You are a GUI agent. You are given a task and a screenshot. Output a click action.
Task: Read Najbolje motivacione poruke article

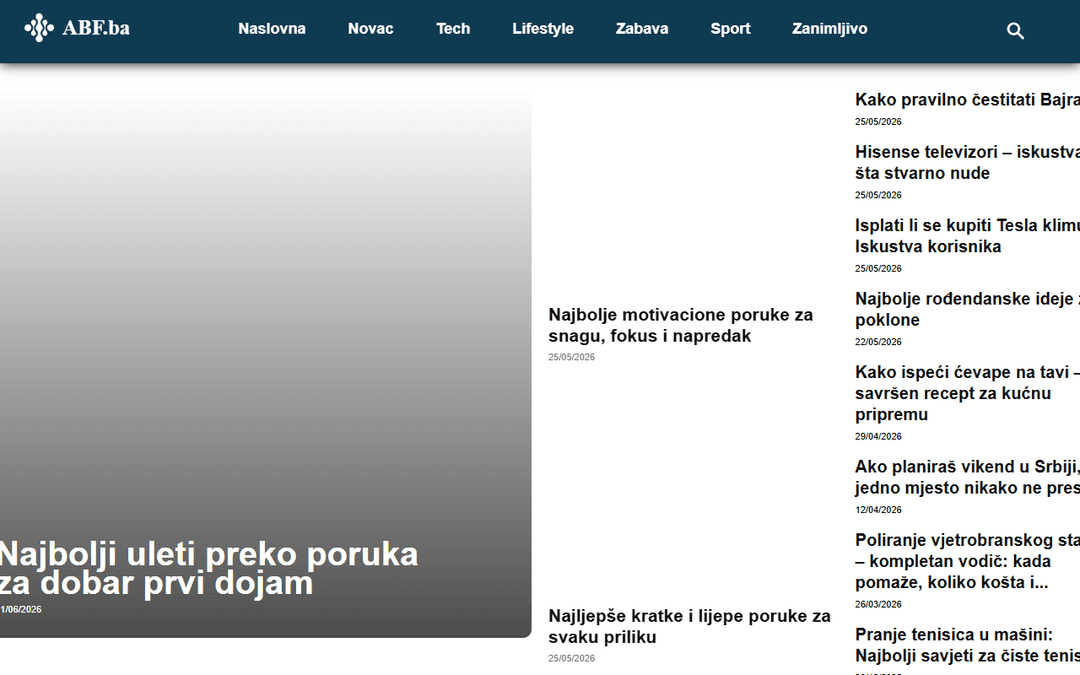point(681,325)
